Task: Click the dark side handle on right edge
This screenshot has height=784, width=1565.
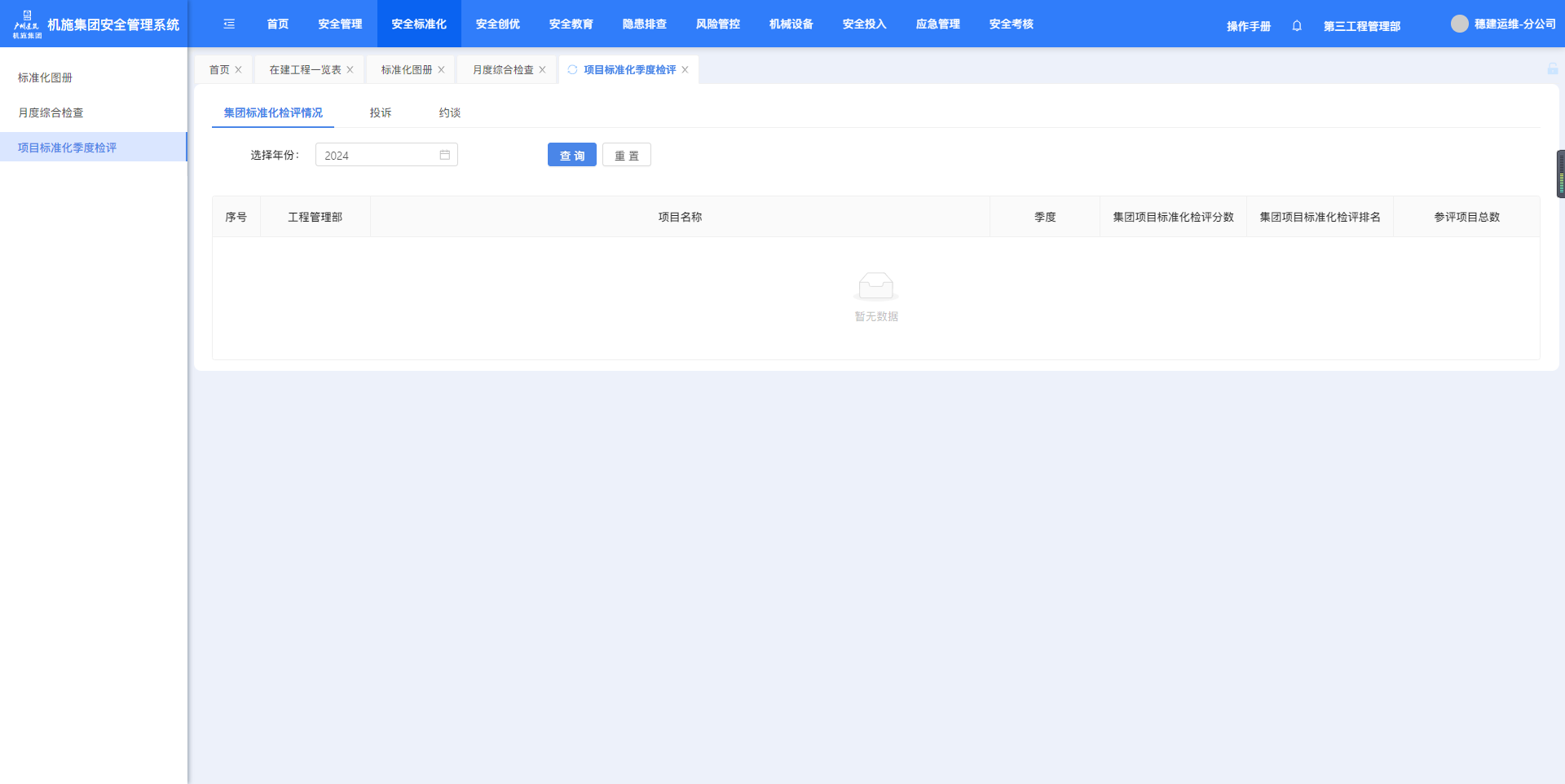Action: 1560,174
